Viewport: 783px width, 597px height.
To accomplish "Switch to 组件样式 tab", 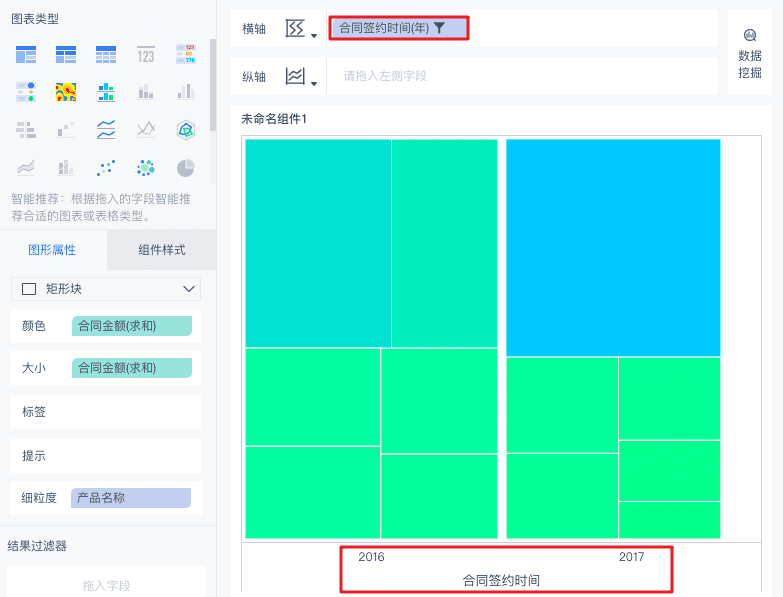I will pyautogui.click(x=162, y=250).
